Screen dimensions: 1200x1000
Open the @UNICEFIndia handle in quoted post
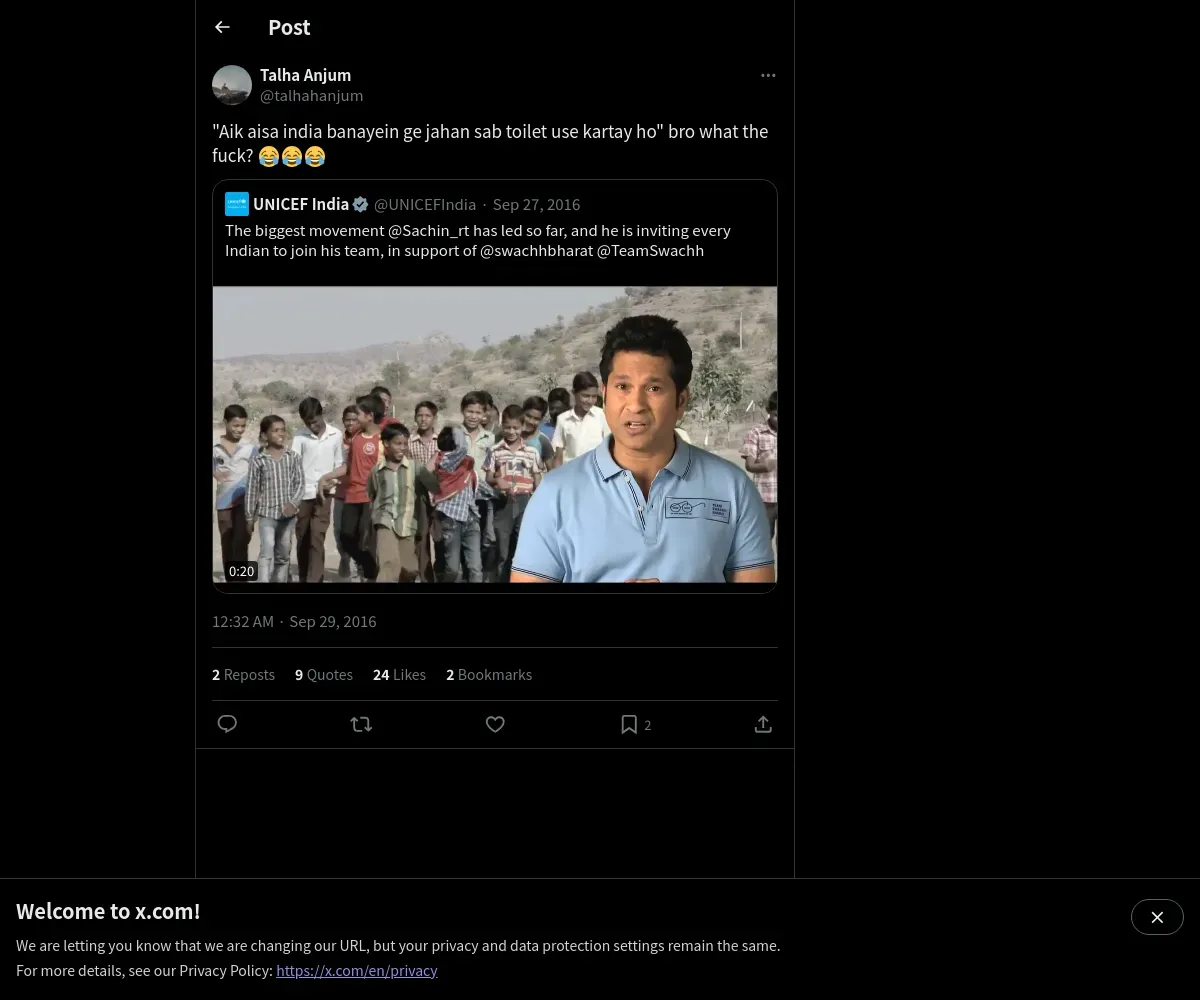coord(425,204)
